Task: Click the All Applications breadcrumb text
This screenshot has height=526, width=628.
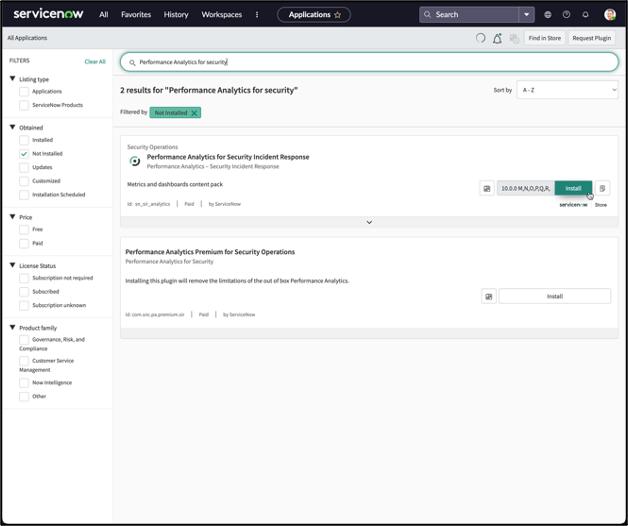Action: [x=27, y=38]
